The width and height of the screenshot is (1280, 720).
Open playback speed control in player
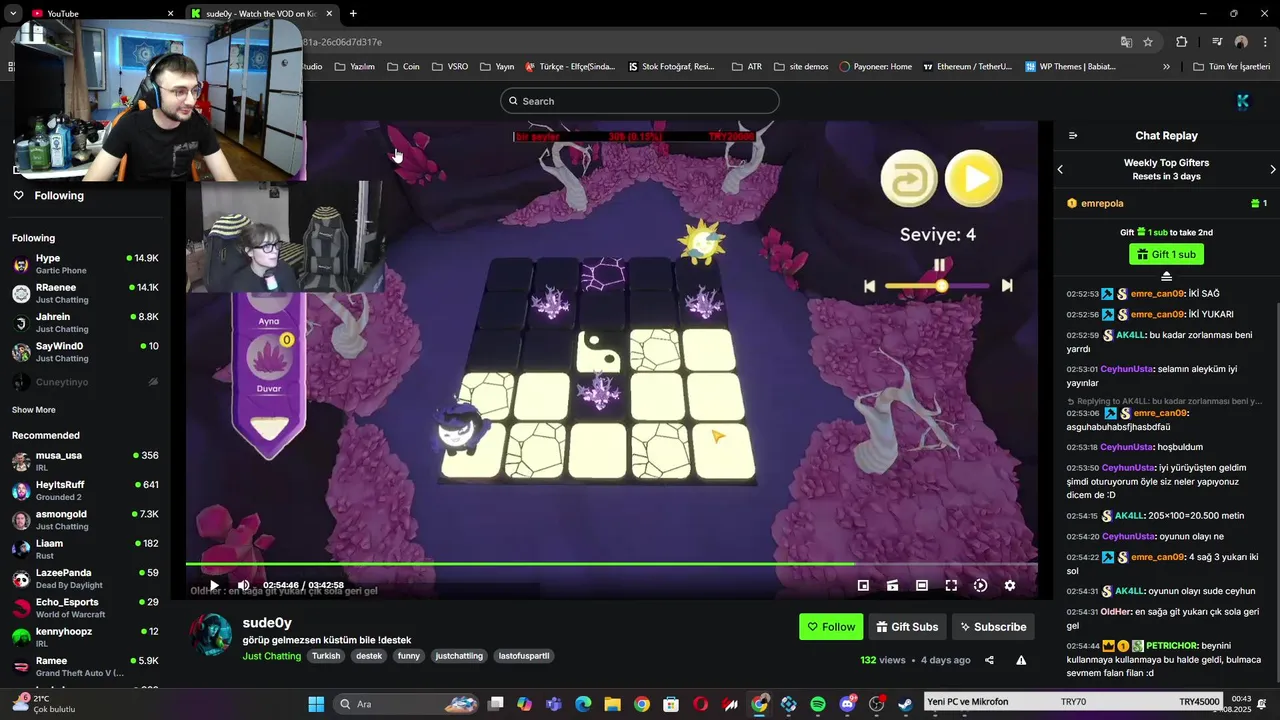[x=980, y=585]
